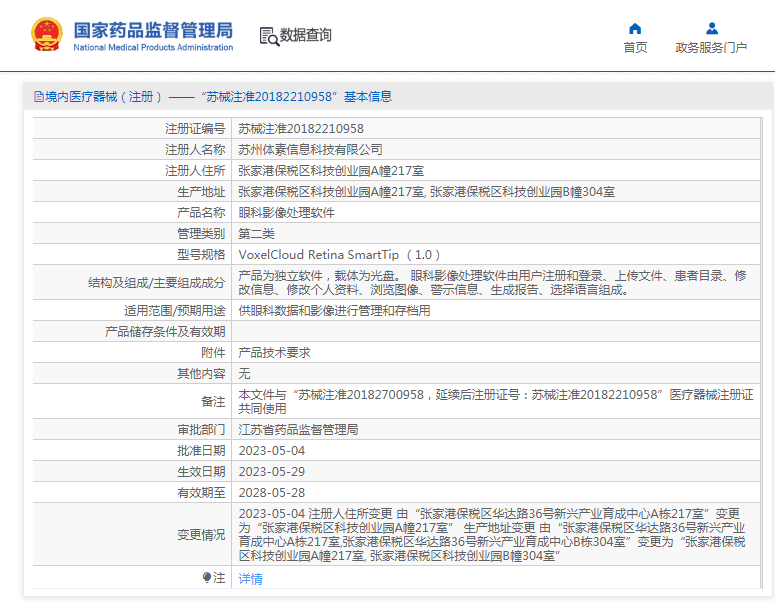Click the 注册人名称 row label
The width and height of the screenshot is (775, 609).
(x=195, y=149)
